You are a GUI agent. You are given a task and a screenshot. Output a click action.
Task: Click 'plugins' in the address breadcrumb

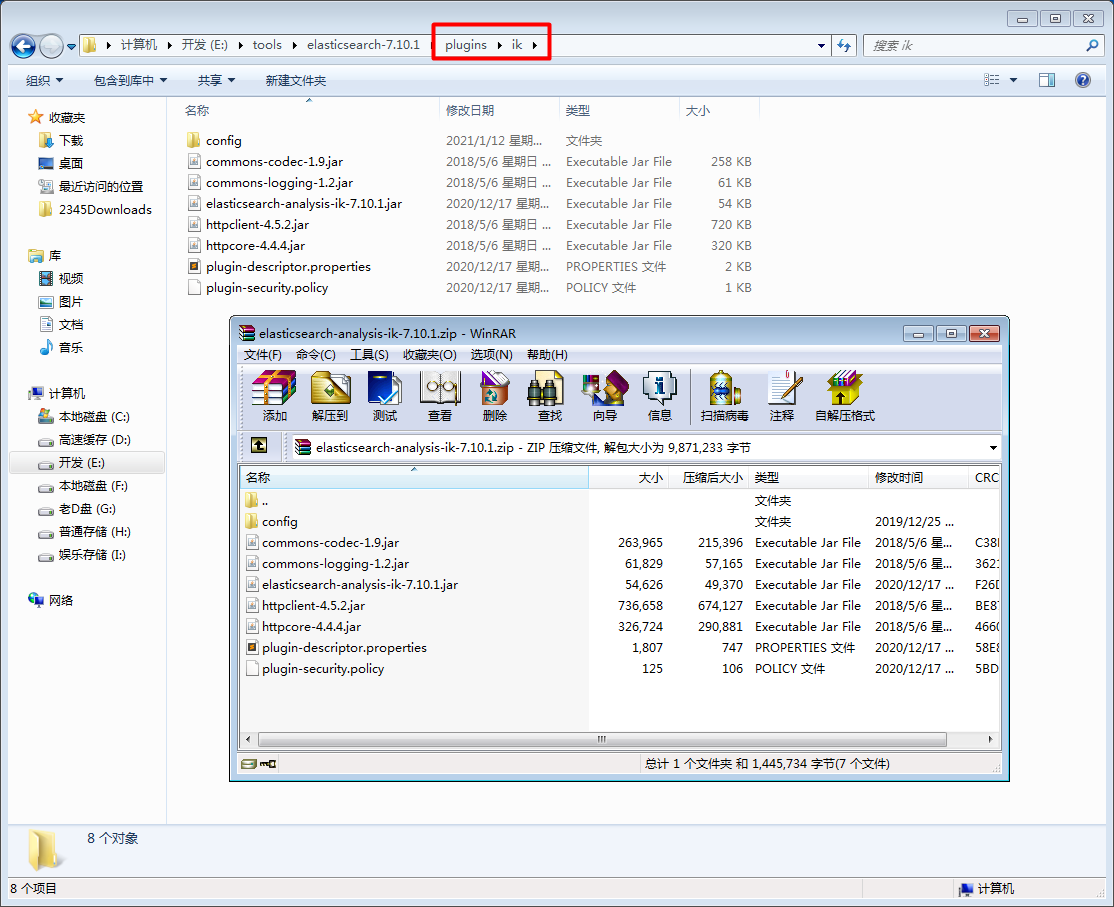pyautogui.click(x=466, y=45)
